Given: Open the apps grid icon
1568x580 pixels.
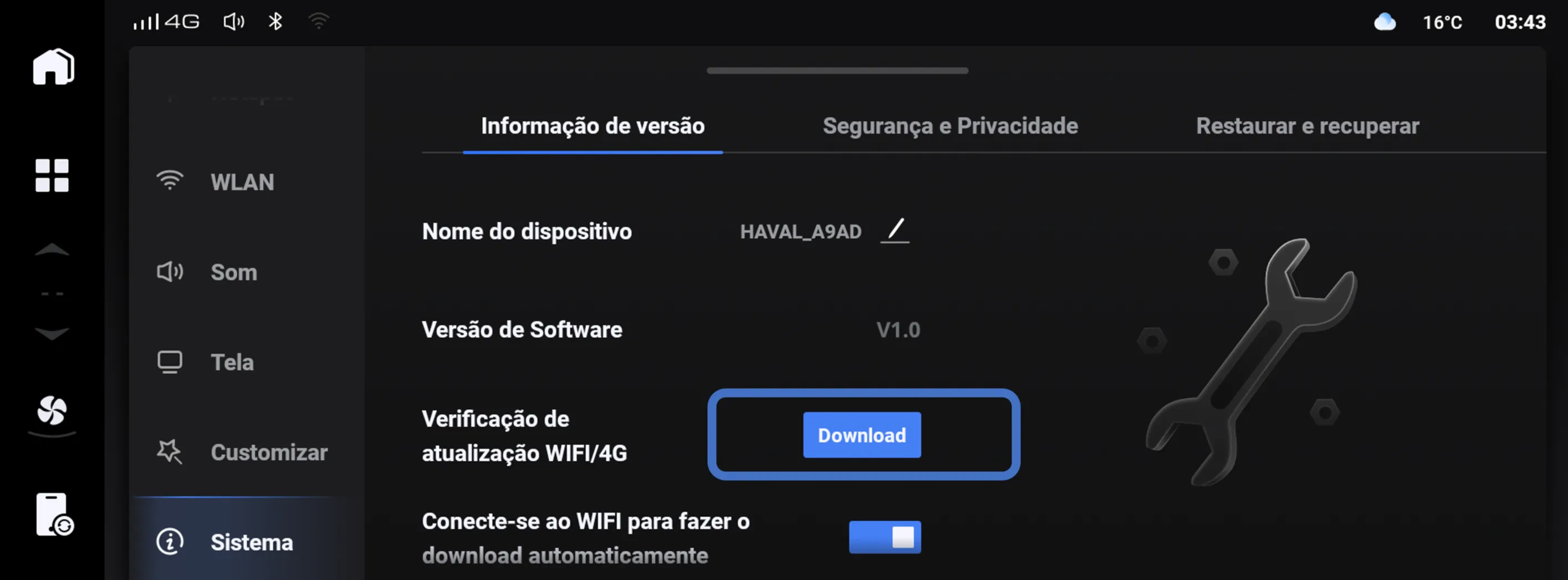Looking at the screenshot, I should tap(52, 175).
